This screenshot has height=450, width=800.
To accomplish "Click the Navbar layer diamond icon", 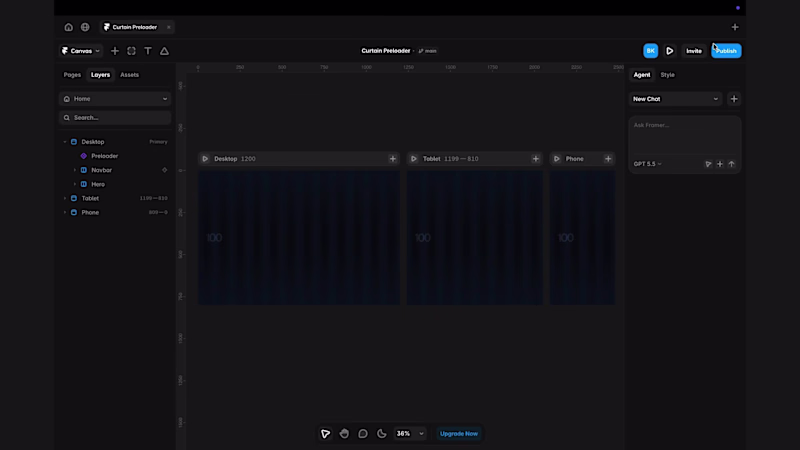I will pyautogui.click(x=164, y=170).
